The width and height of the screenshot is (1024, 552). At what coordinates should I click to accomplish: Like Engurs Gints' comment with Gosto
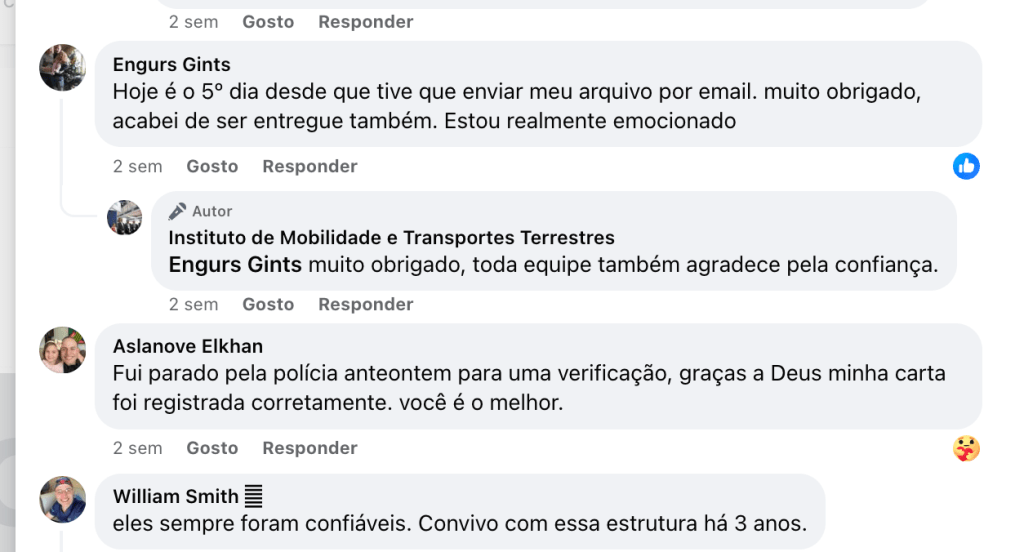(212, 166)
